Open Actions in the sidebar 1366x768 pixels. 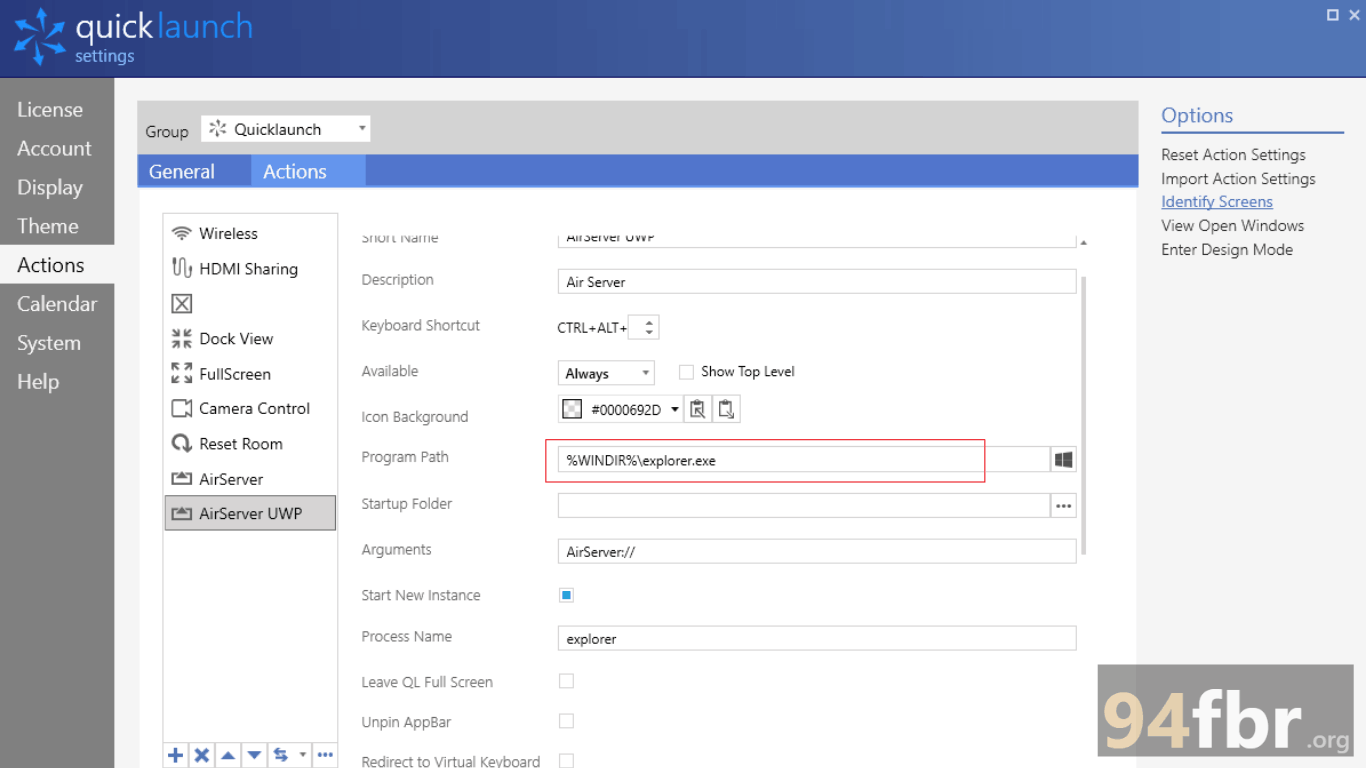[x=57, y=265]
